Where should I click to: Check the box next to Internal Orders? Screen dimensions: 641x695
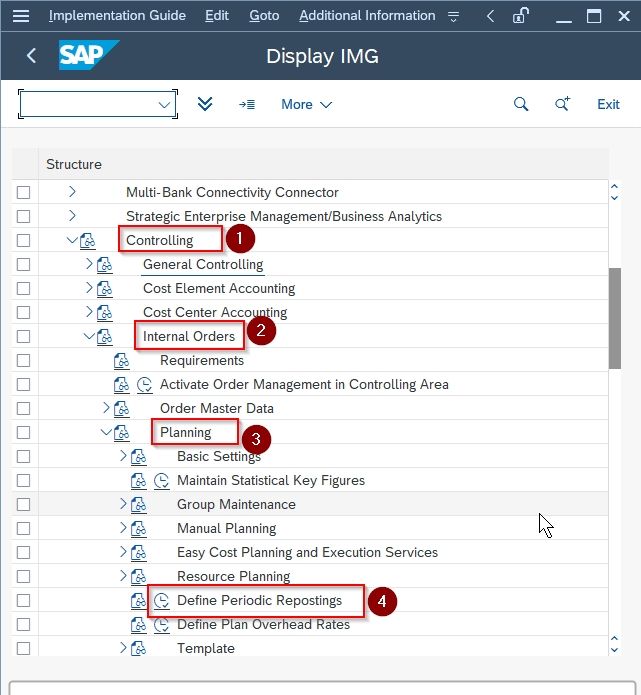point(23,336)
